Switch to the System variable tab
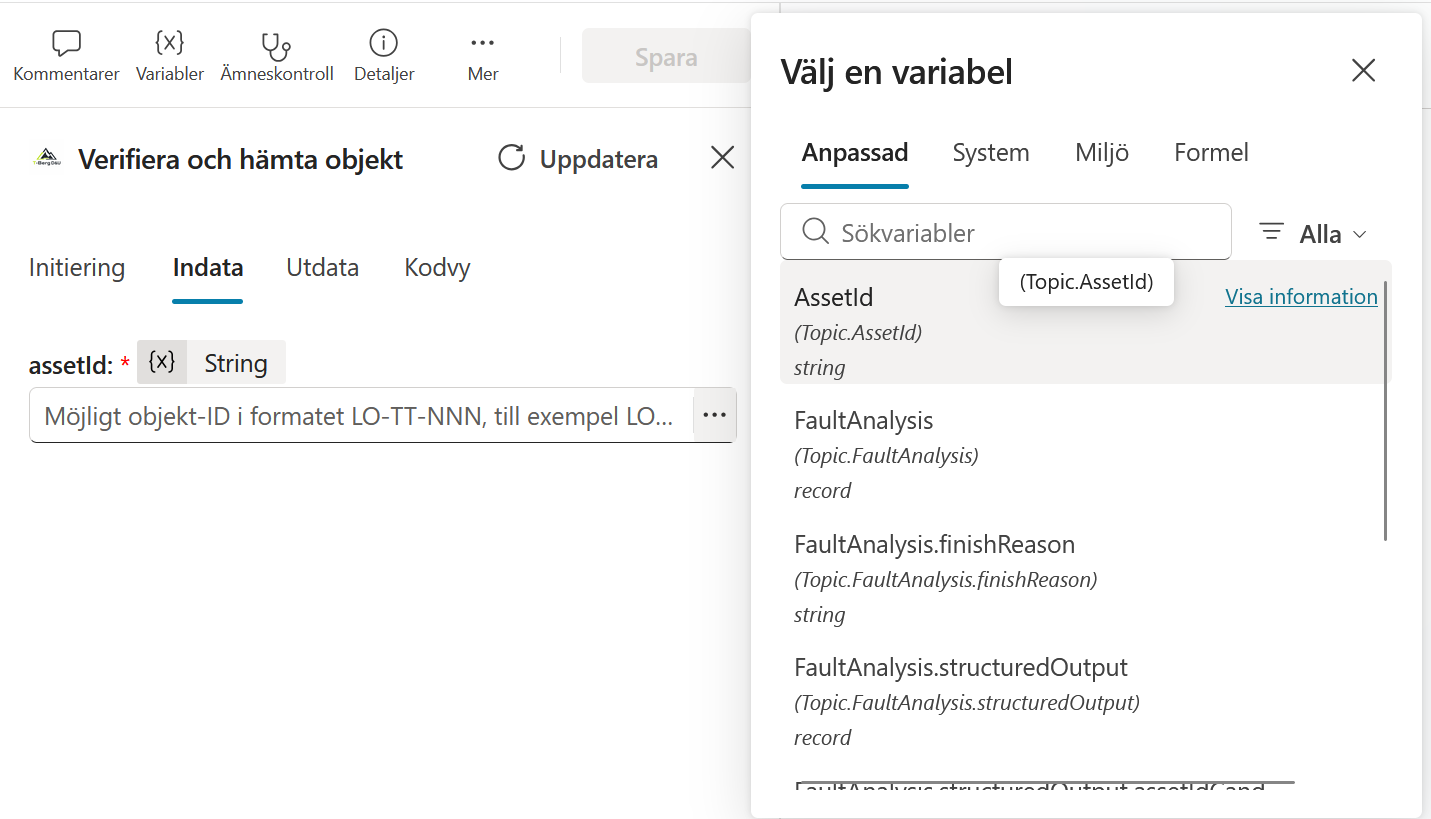The height and width of the screenshot is (819, 1431). (x=991, y=153)
